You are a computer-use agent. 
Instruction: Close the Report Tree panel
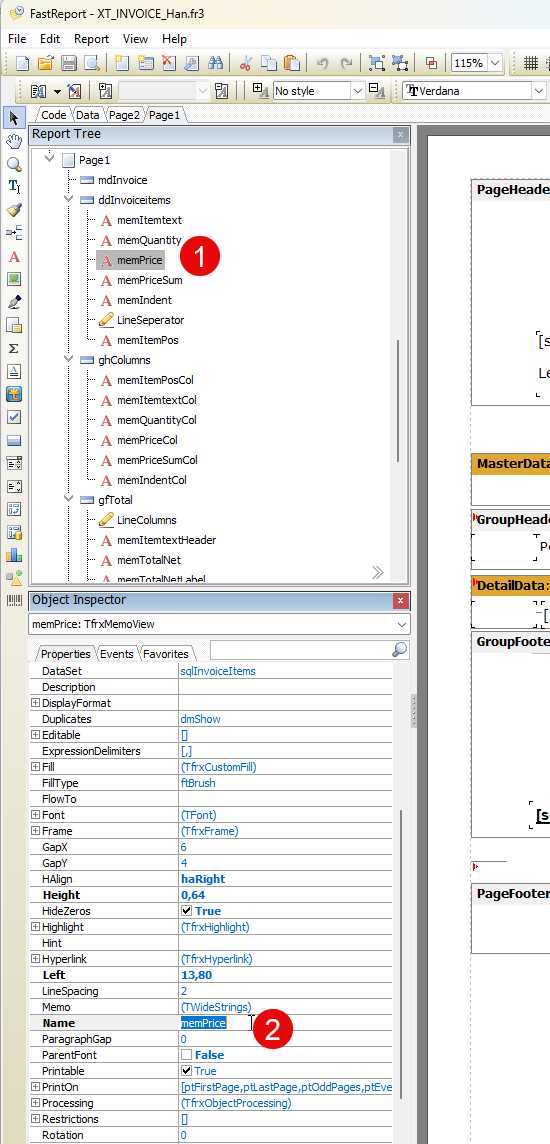400,134
